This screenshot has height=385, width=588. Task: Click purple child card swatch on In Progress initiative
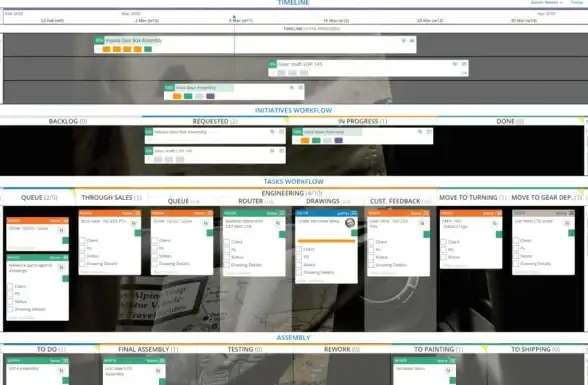[338, 141]
